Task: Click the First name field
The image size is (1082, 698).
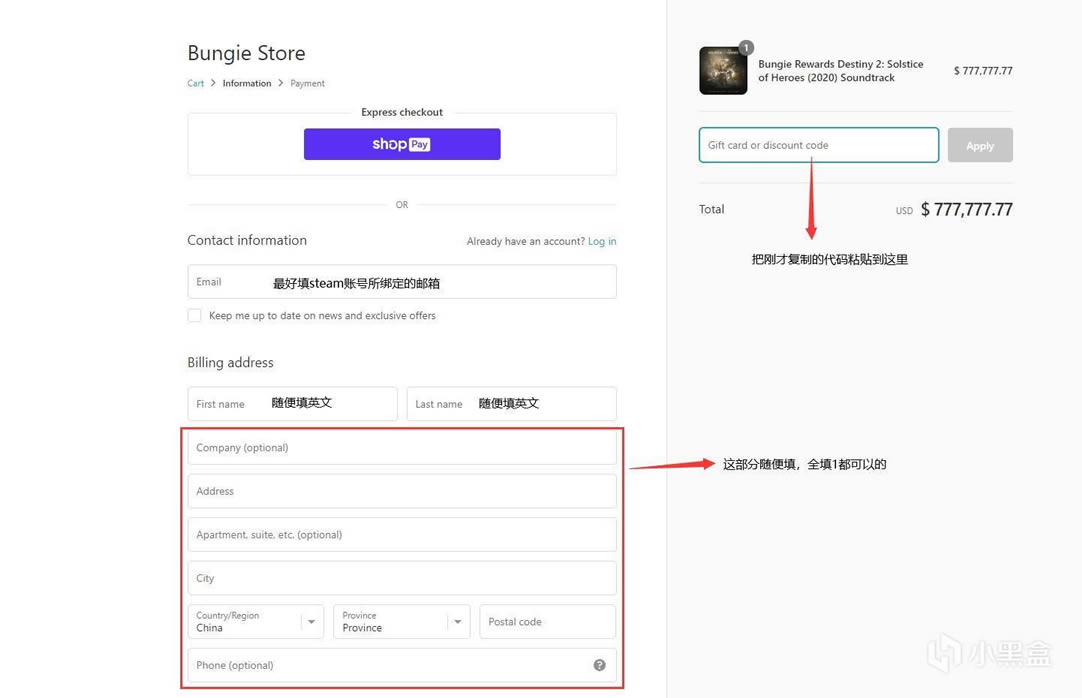Action: point(292,404)
